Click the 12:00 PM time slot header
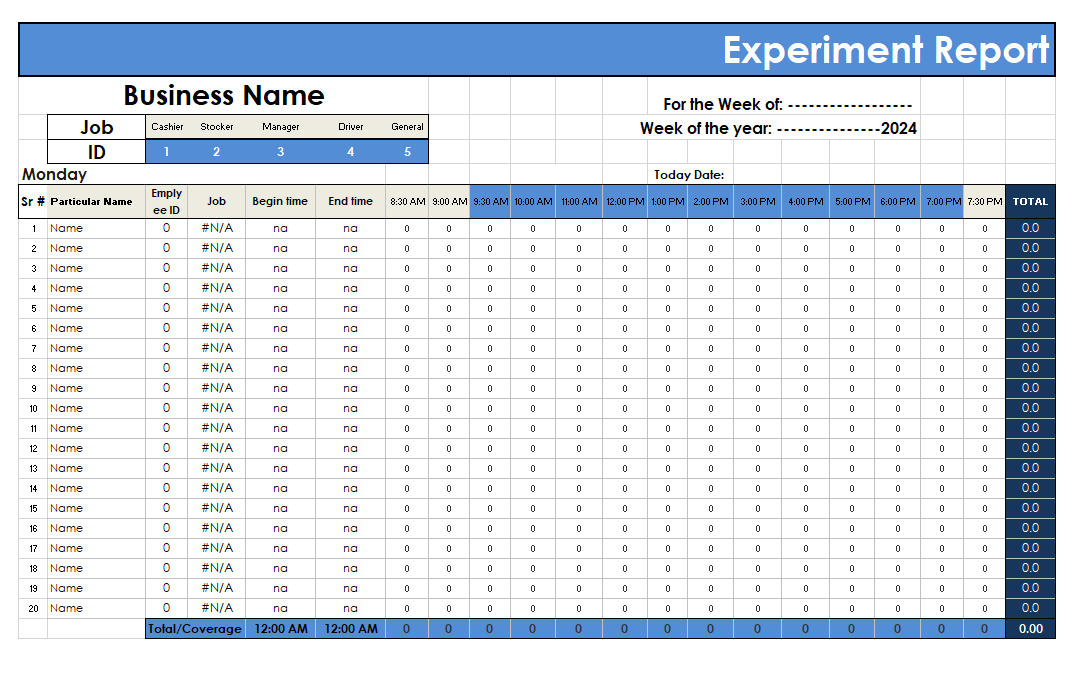The height and width of the screenshot is (683, 1082). [x=625, y=202]
